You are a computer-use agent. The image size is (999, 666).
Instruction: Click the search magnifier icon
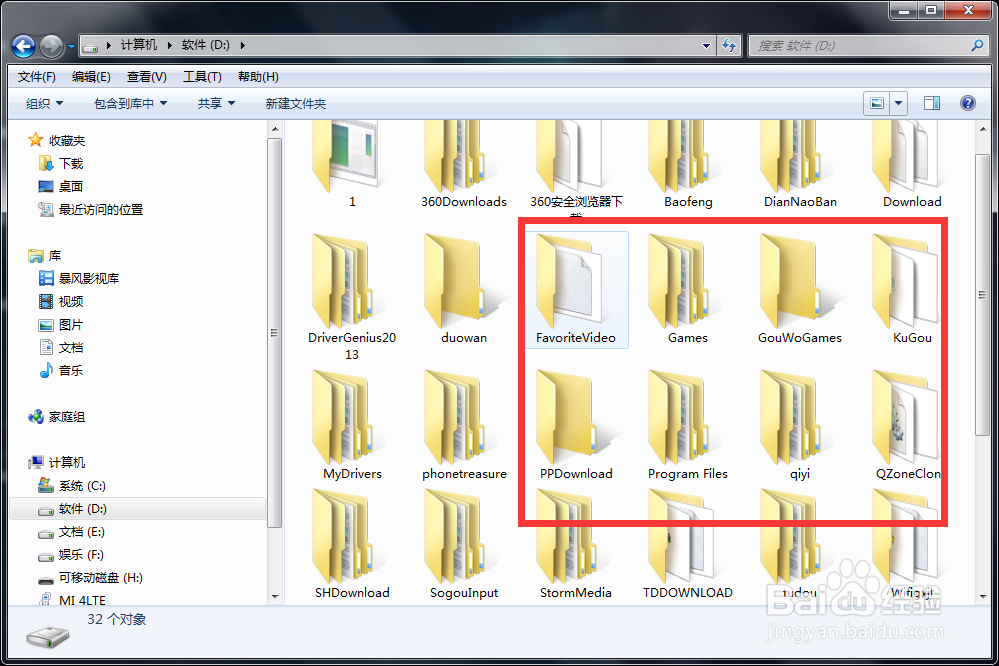pos(977,45)
